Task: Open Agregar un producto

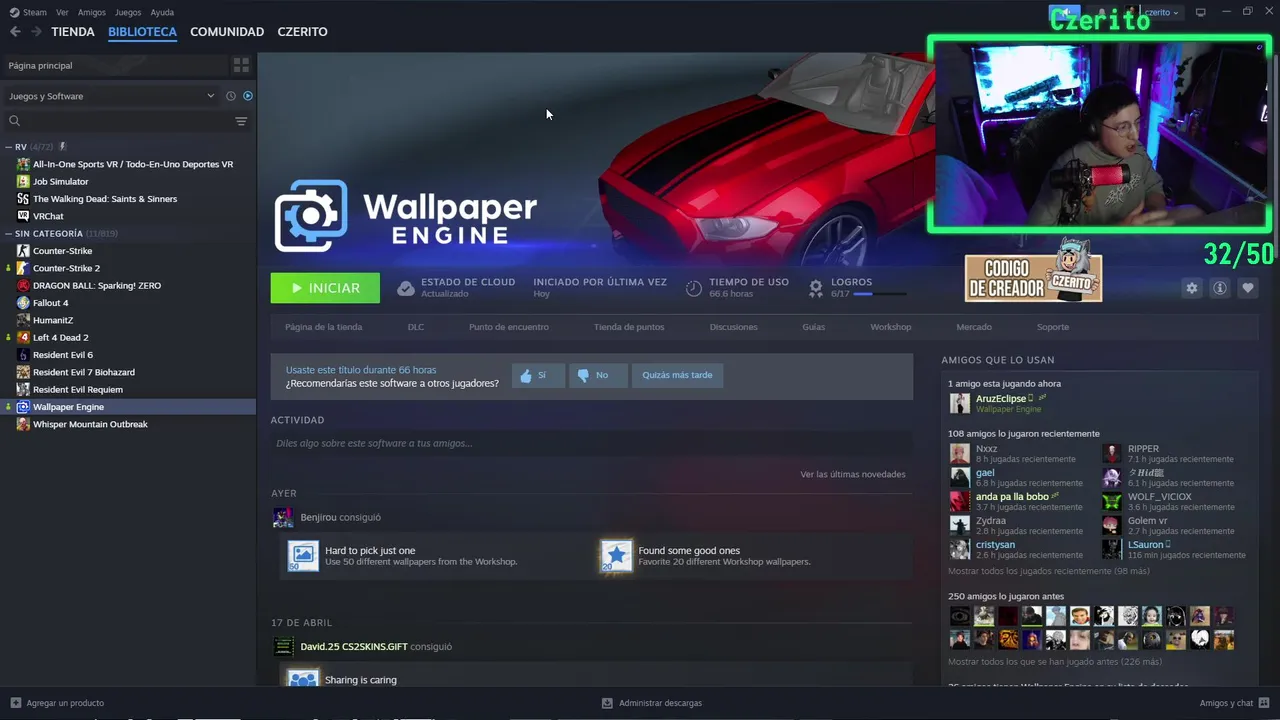Action: 57,703
